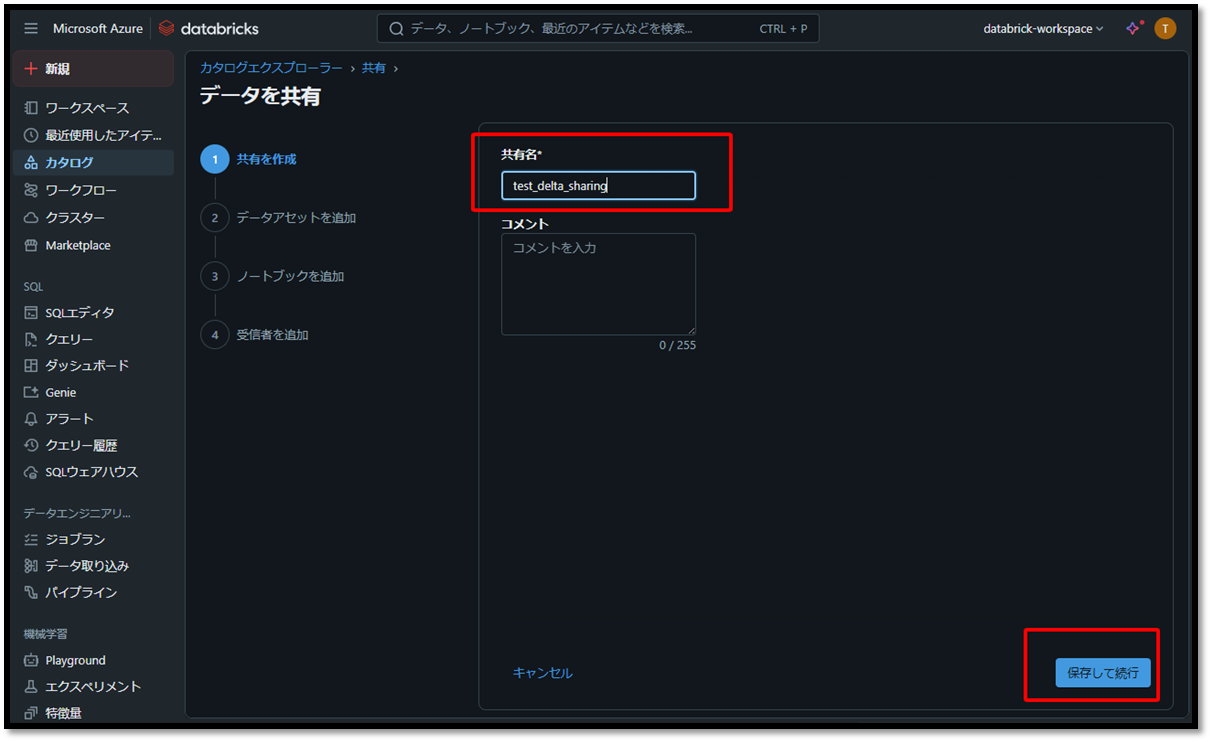Open the user avatar T menu

pyautogui.click(x=1165, y=29)
